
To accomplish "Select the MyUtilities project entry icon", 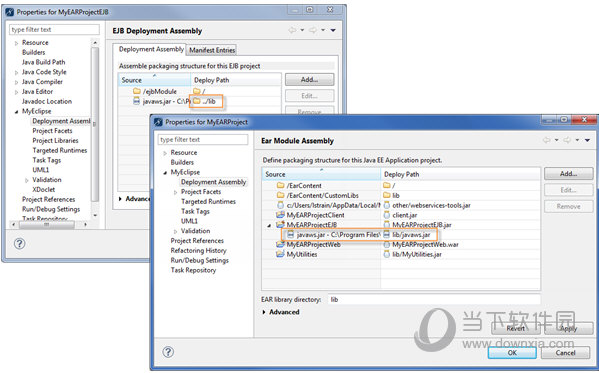I will (x=280, y=254).
